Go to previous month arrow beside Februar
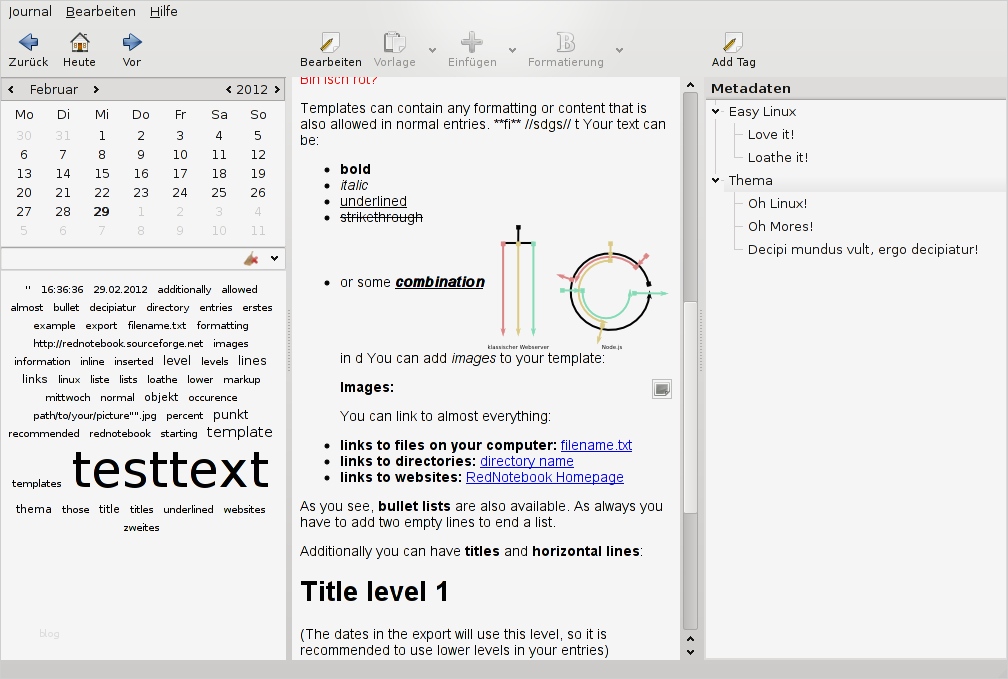The image size is (1008, 679). coord(11,90)
